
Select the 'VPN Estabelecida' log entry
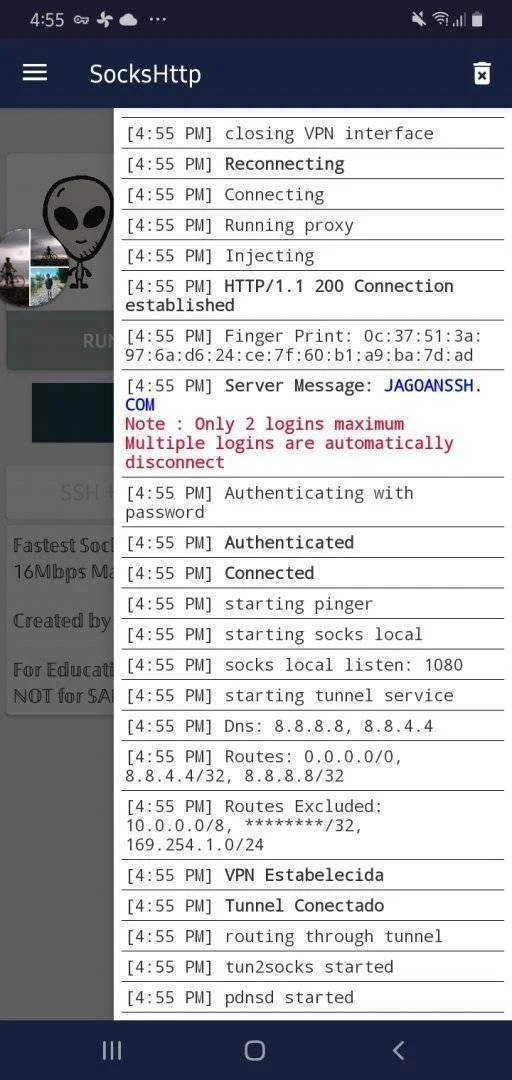click(x=313, y=875)
